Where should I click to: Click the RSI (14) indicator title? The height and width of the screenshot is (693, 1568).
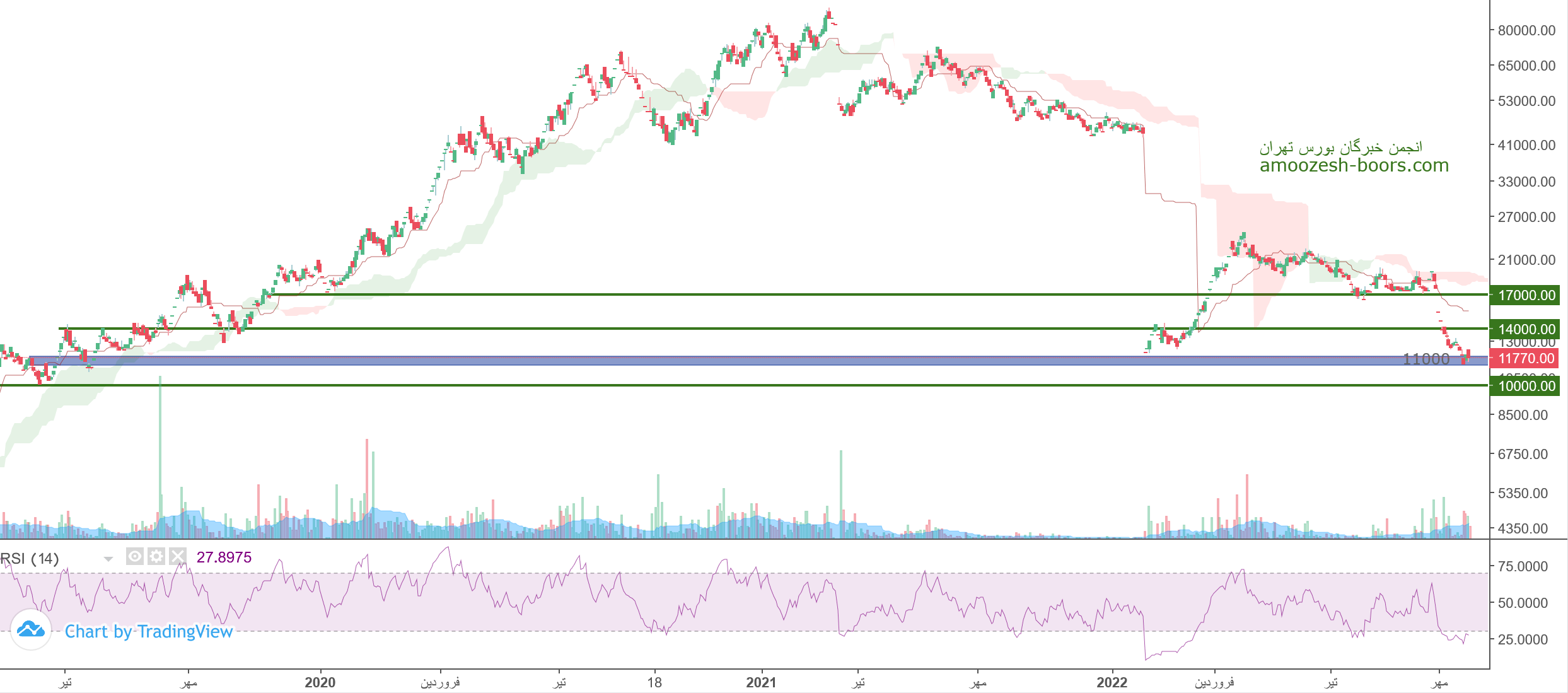point(30,559)
